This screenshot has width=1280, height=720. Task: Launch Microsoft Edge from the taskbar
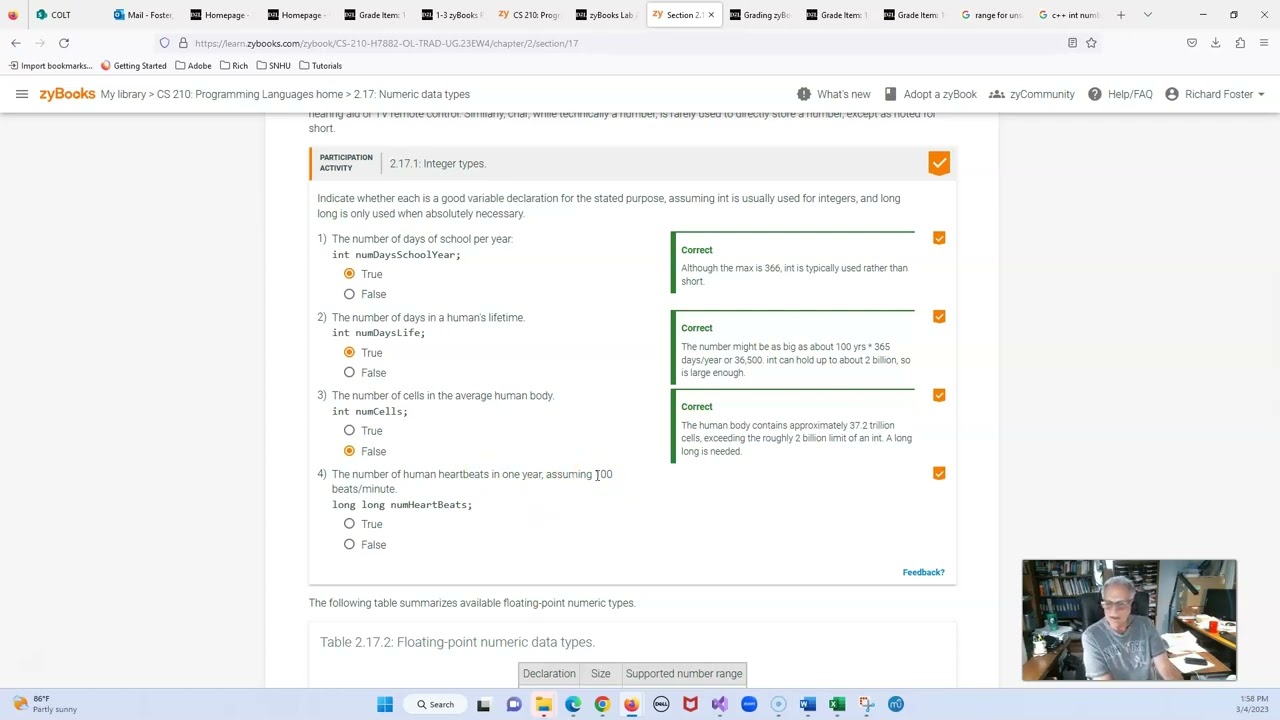click(x=573, y=704)
